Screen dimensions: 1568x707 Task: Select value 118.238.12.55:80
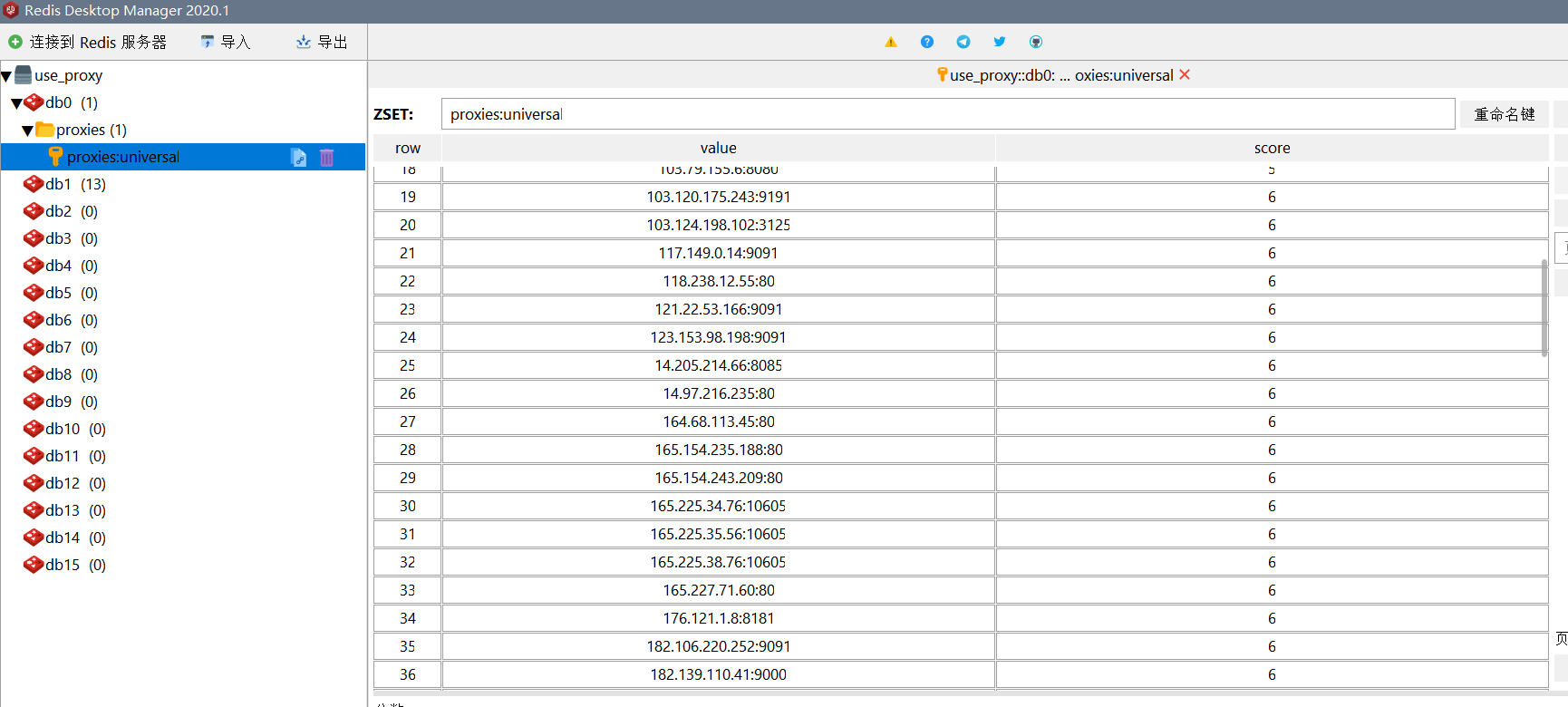(719, 281)
